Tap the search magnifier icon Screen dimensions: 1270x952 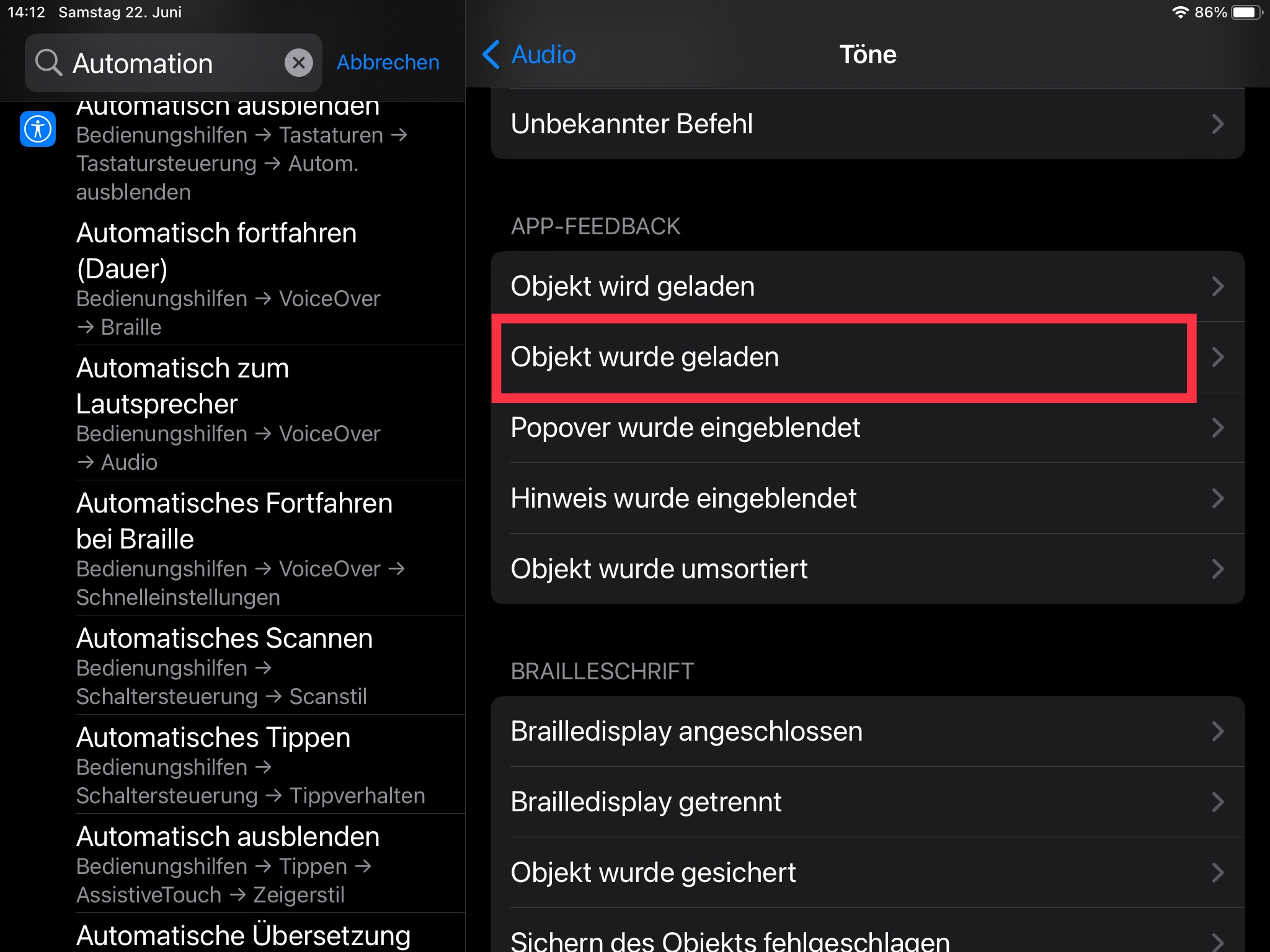(x=48, y=63)
